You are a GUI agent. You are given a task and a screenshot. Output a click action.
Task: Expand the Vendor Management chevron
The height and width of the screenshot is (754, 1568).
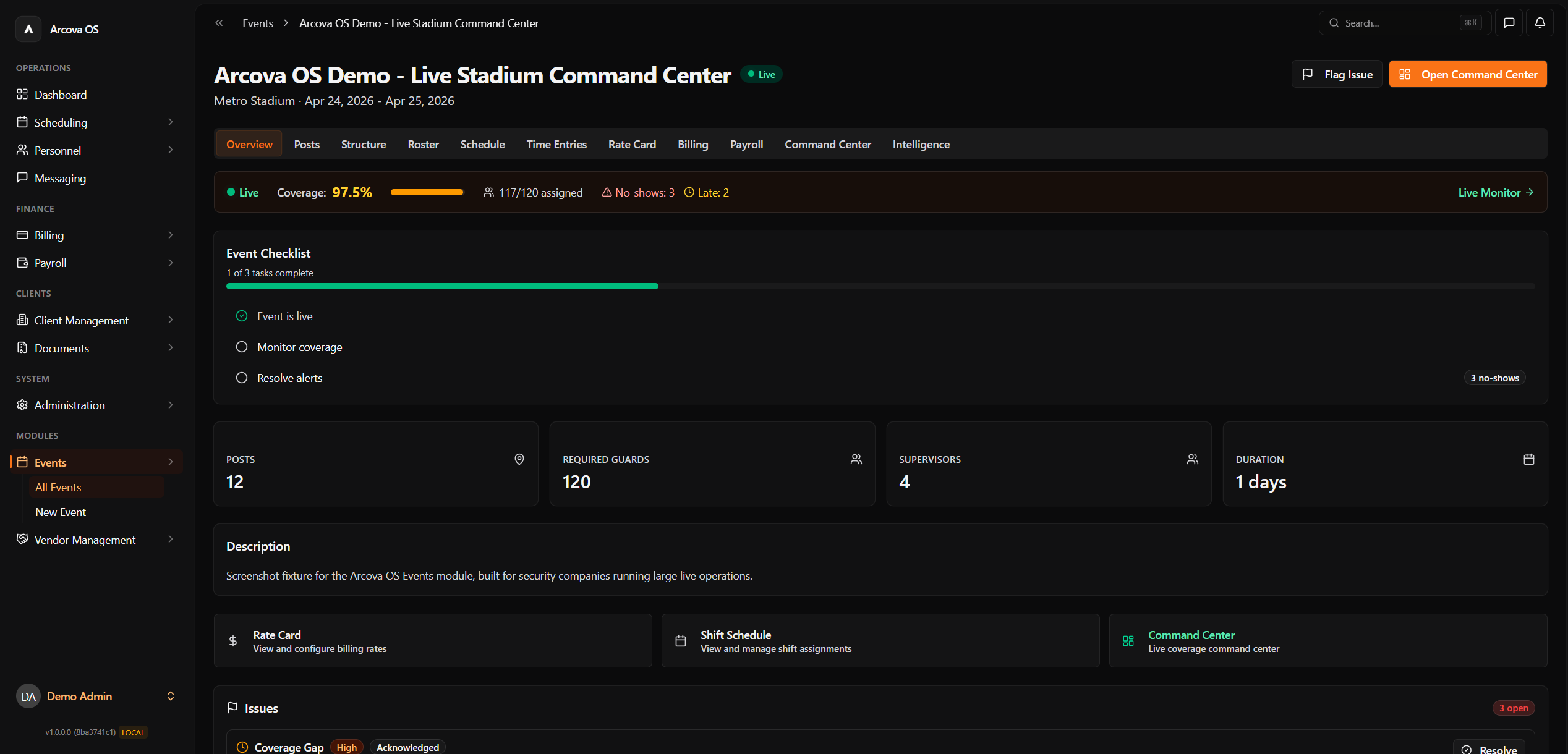tap(171, 539)
